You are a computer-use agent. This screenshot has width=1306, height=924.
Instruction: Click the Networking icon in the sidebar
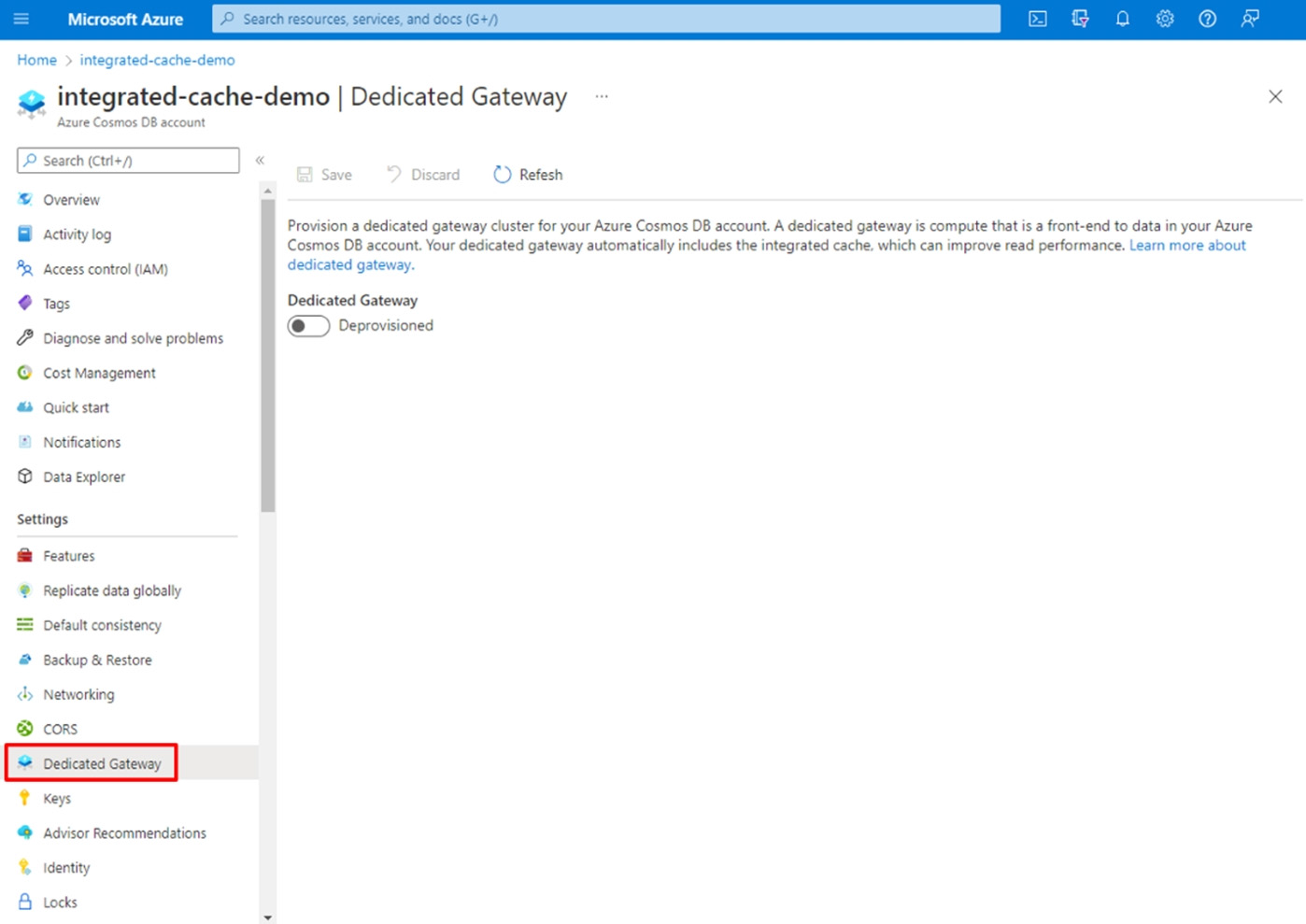point(25,693)
